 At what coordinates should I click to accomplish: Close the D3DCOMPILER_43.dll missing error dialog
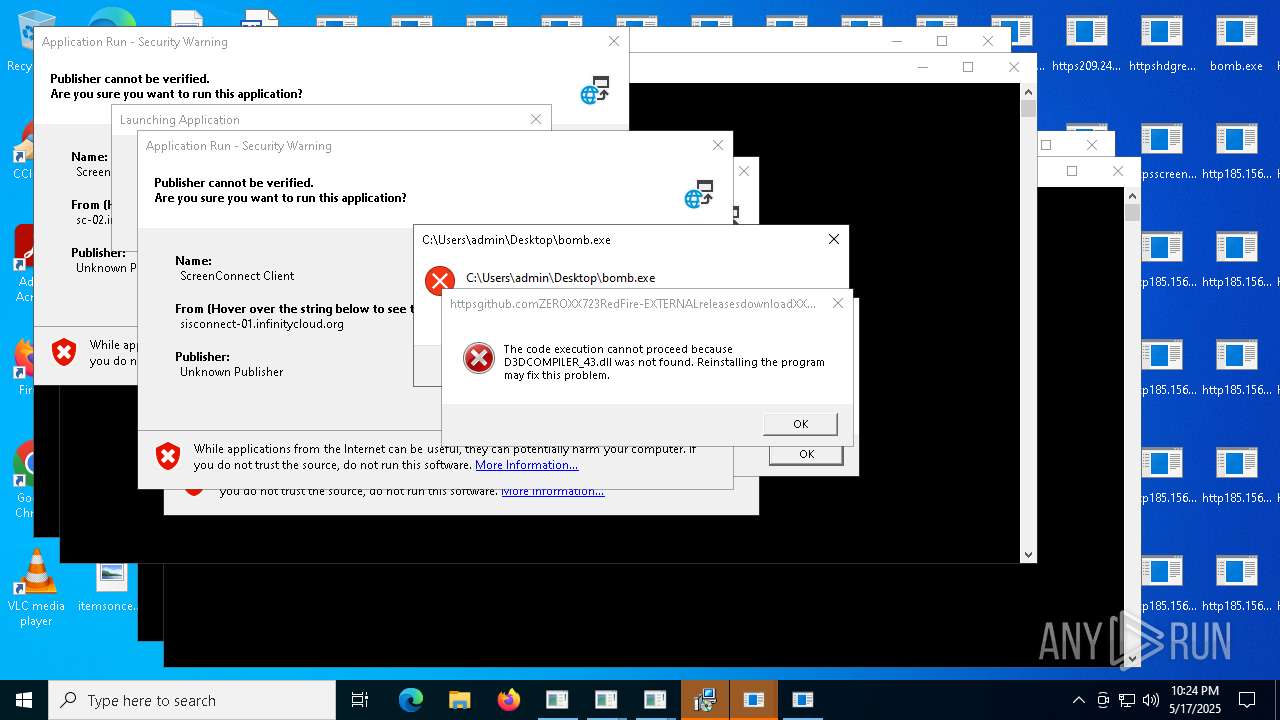click(x=838, y=303)
